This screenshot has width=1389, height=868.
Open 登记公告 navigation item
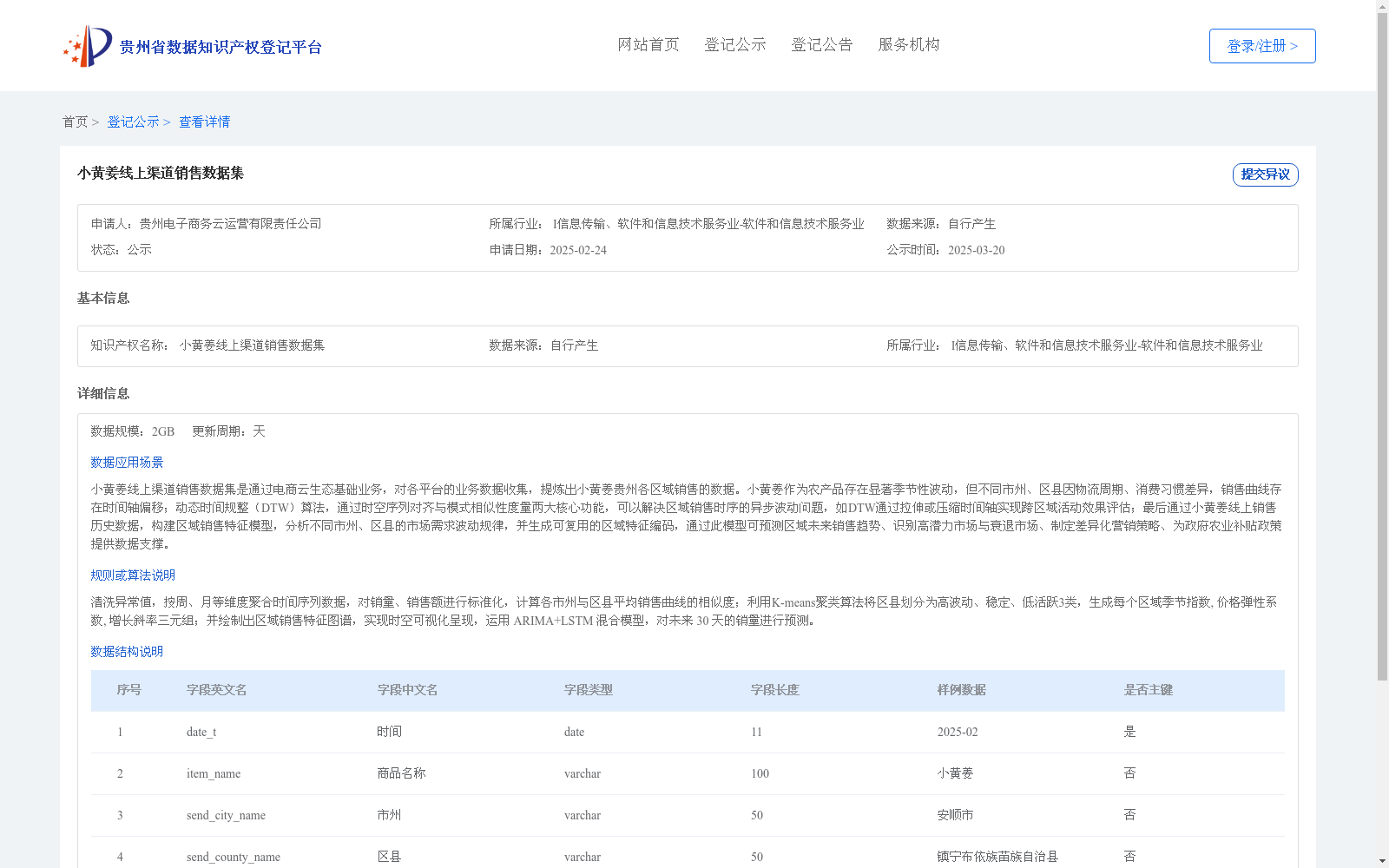click(x=822, y=45)
